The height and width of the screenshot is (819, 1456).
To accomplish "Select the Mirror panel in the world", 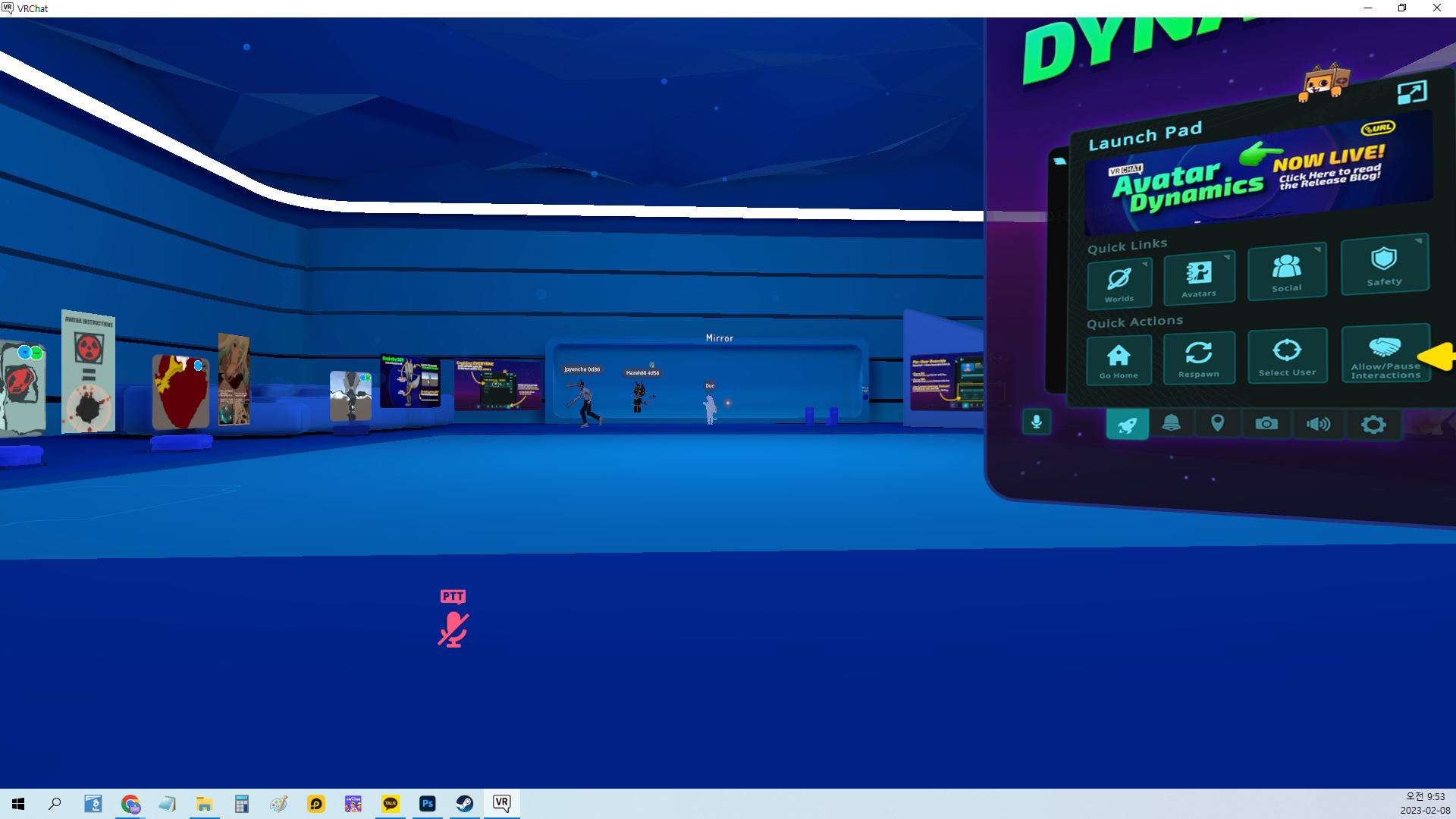I will pyautogui.click(x=707, y=379).
